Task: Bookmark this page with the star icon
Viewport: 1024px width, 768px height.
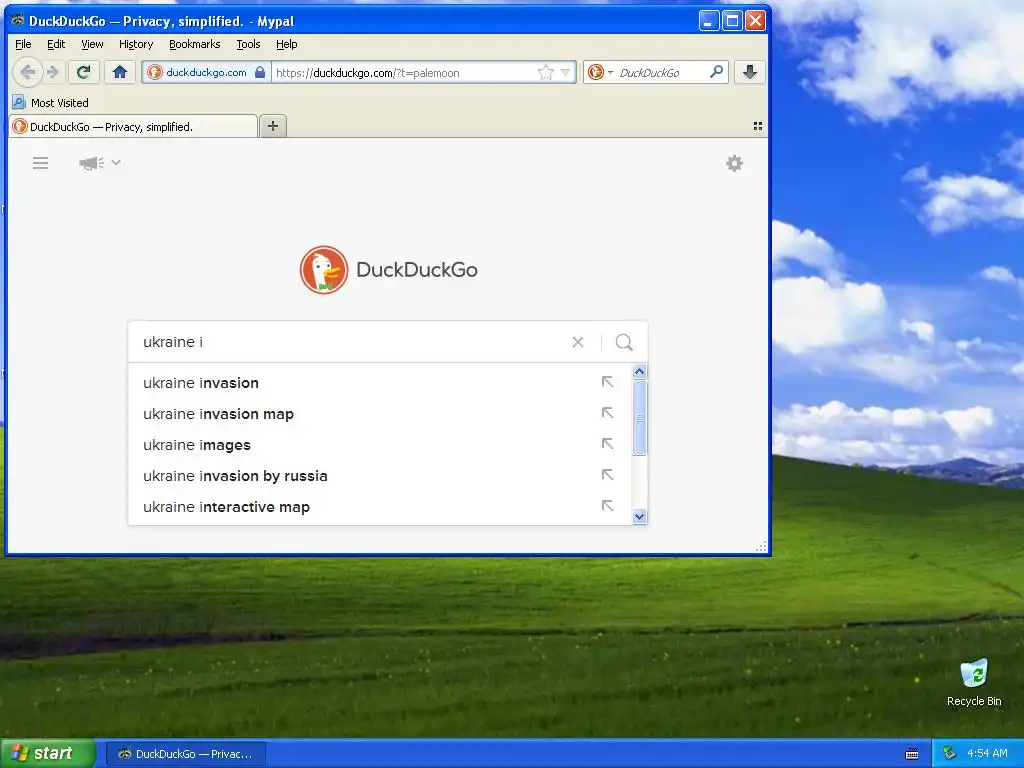Action: click(545, 72)
